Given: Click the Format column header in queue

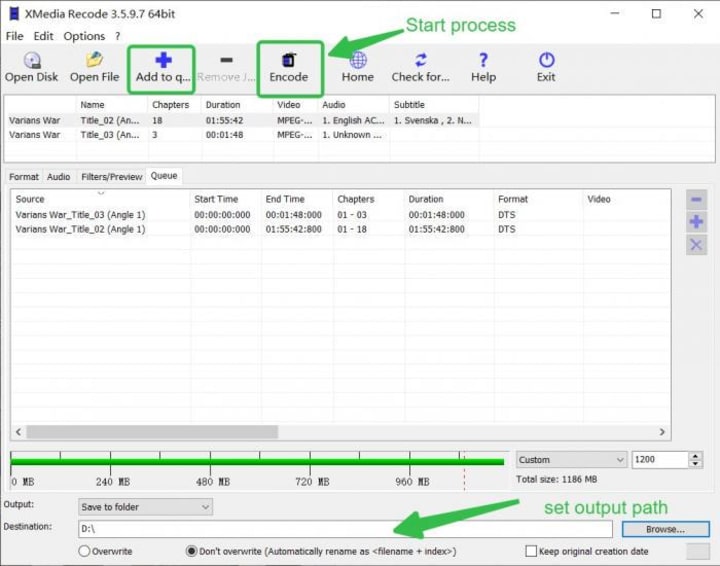Looking at the screenshot, I should point(538,199).
